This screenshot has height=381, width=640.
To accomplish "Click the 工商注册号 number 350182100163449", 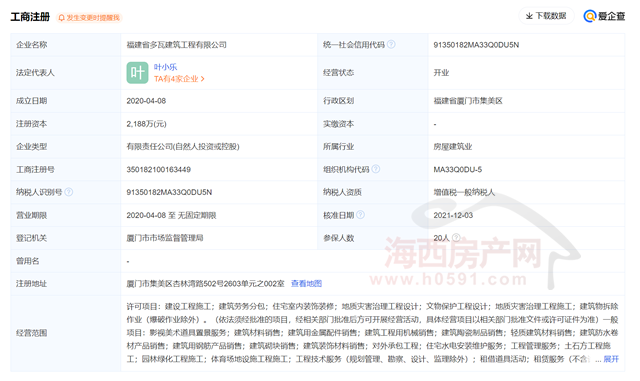I will click(x=158, y=169).
